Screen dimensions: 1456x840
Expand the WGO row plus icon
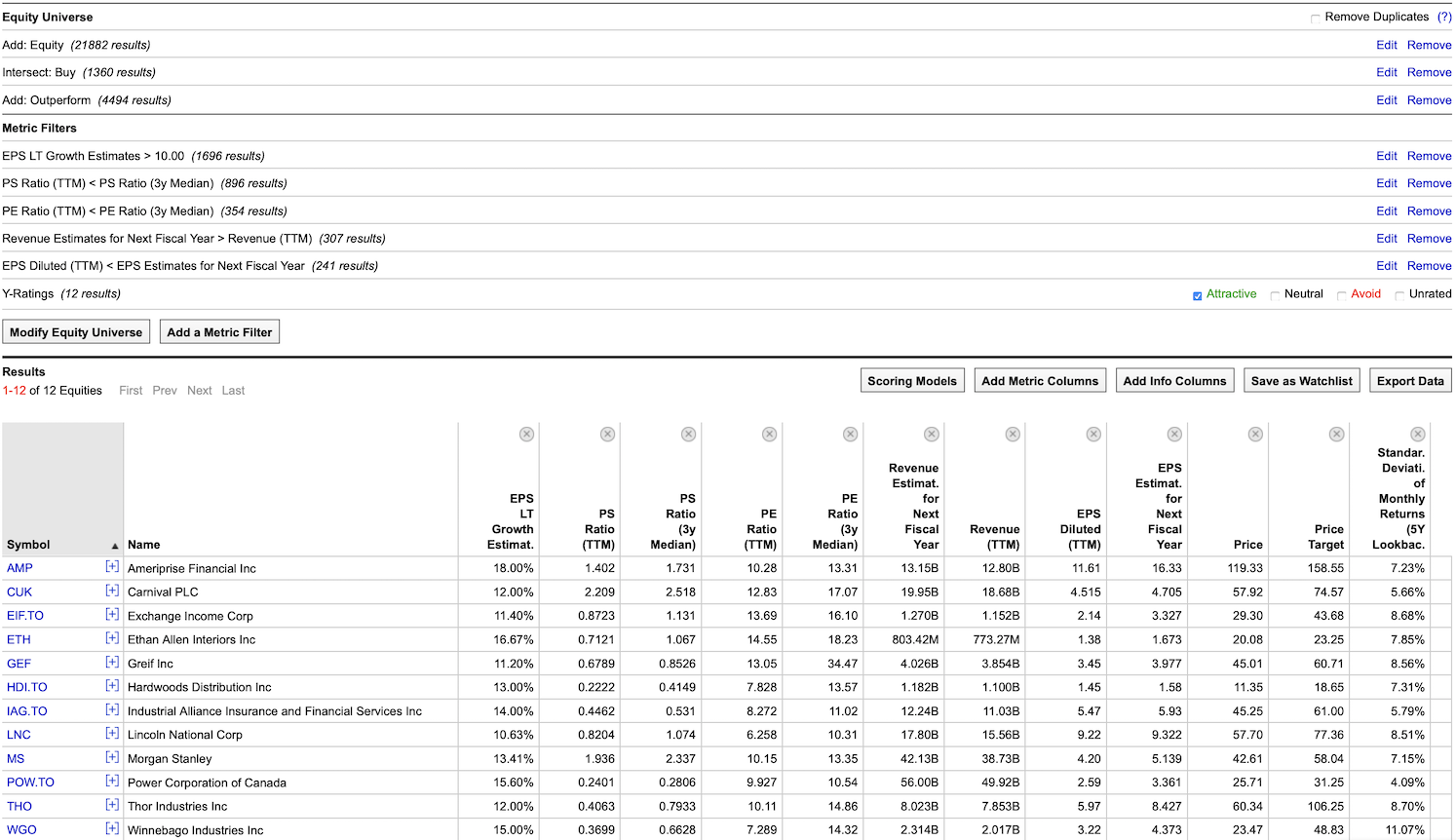point(112,829)
